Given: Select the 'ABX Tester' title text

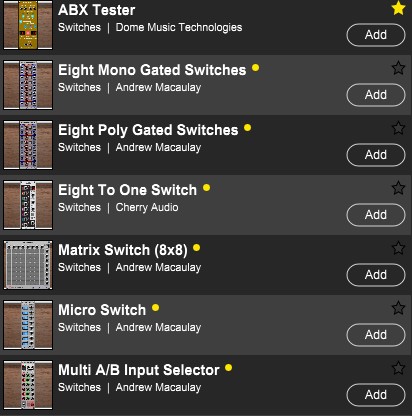Looking at the screenshot, I should 97,10.
